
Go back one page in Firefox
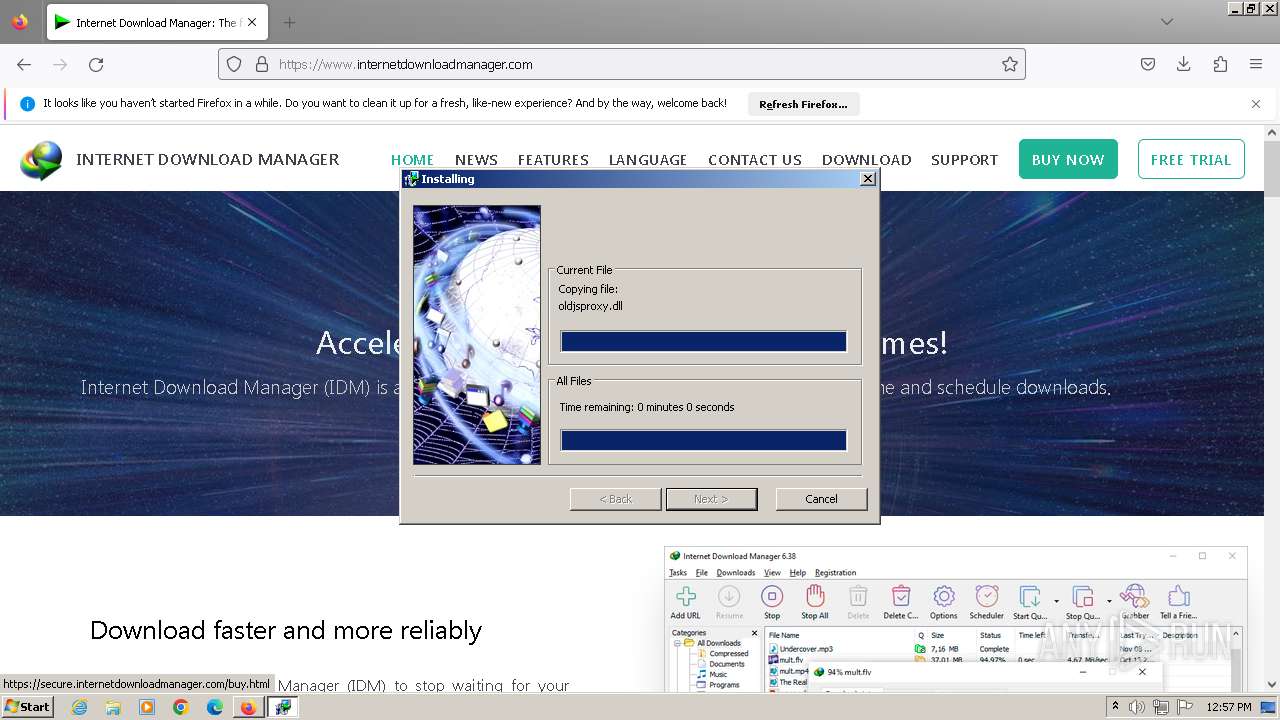pyautogui.click(x=24, y=64)
